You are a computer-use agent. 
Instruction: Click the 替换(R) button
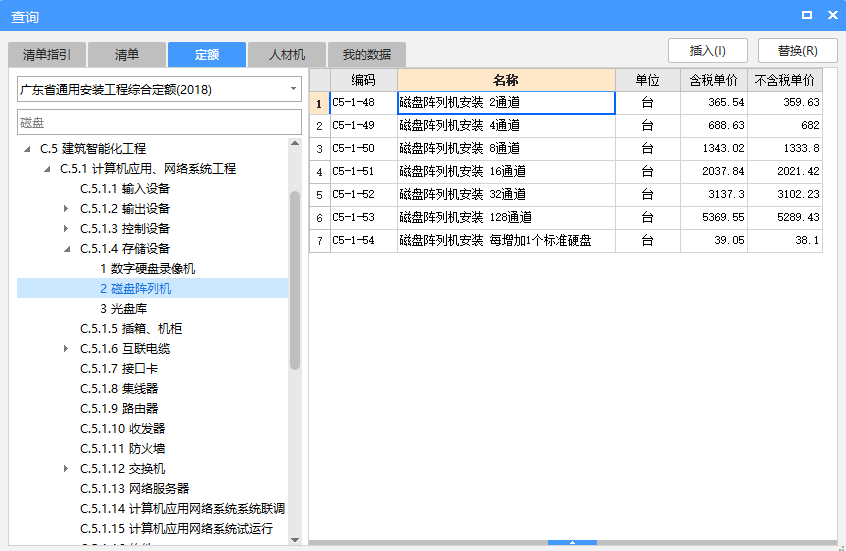click(797, 51)
